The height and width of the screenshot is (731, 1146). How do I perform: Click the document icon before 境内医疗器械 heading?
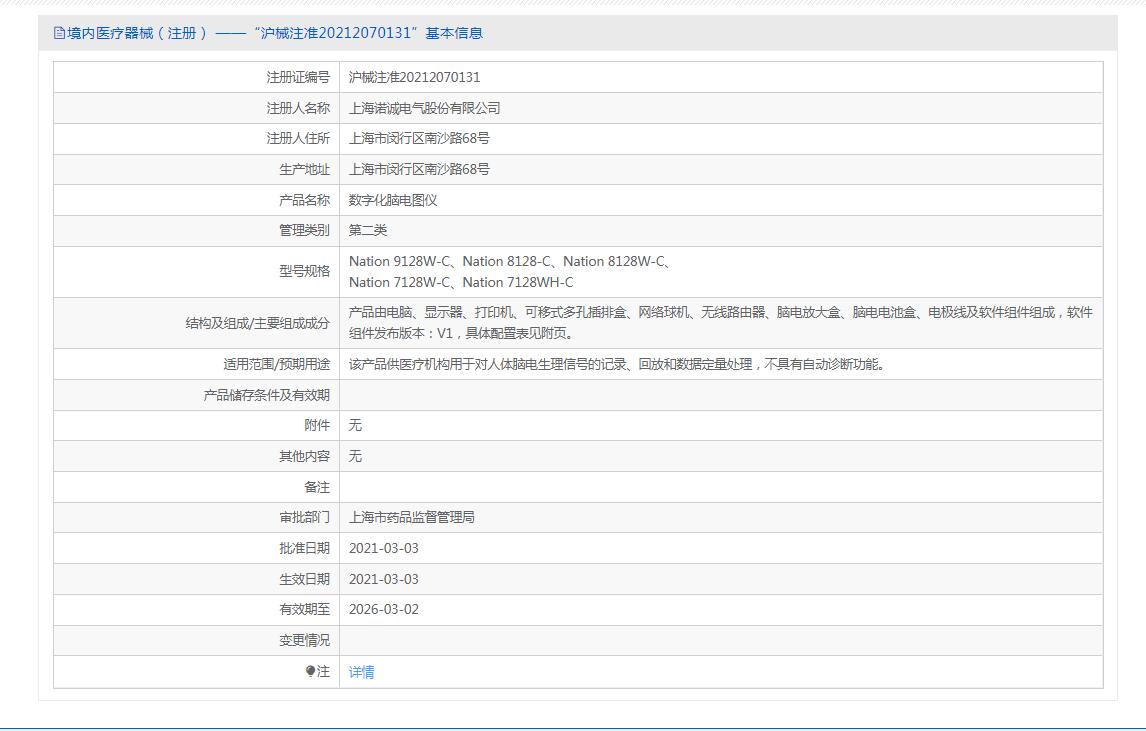[x=59, y=33]
